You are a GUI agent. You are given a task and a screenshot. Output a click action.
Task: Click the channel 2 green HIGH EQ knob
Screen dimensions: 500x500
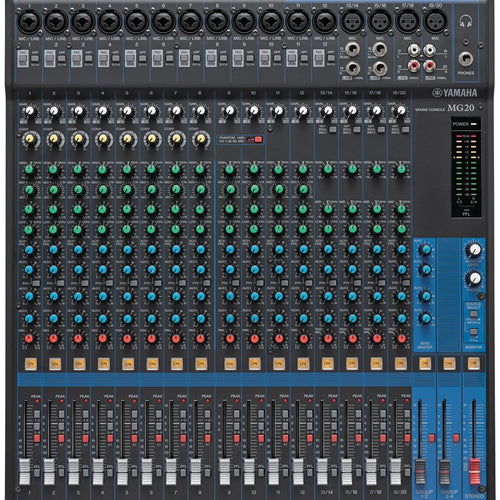pyautogui.click(x=53, y=170)
